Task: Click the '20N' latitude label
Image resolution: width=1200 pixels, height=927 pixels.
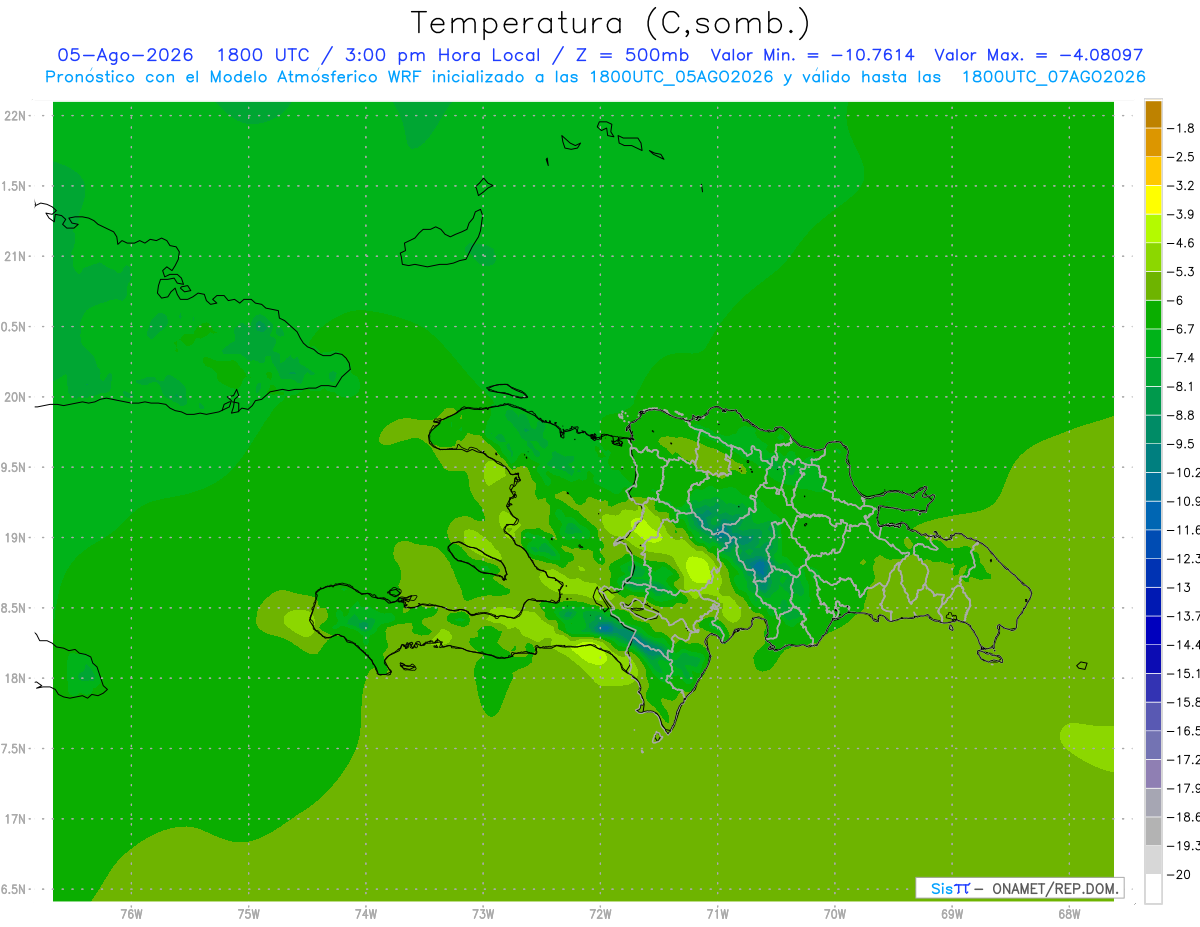Action: coord(15,397)
